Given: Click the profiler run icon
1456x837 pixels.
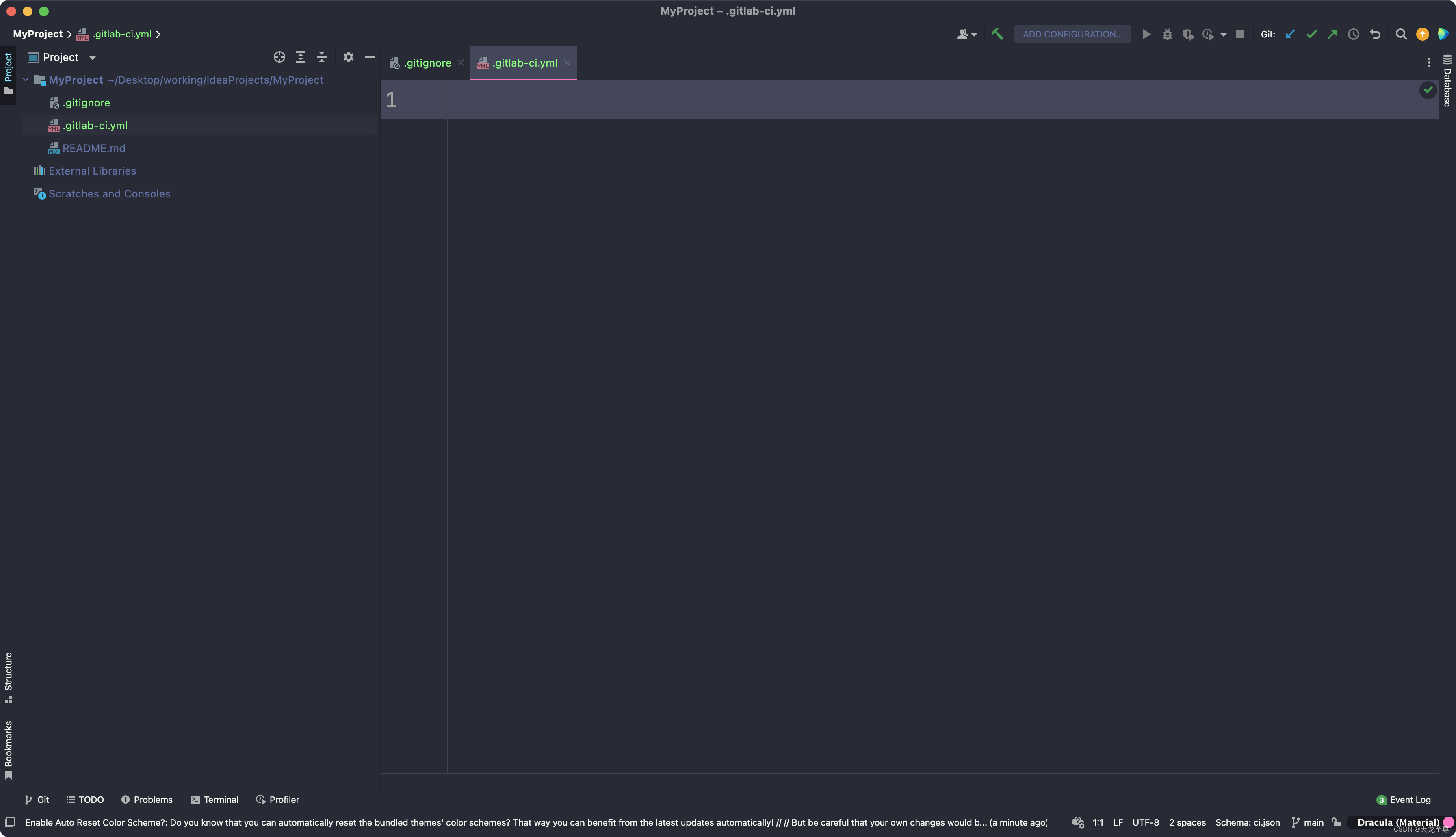Looking at the screenshot, I should pyautogui.click(x=1208, y=34).
